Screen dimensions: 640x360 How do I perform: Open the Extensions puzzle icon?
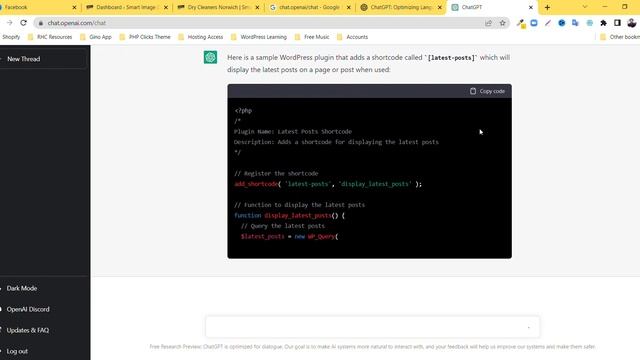pyautogui.click(x=603, y=23)
